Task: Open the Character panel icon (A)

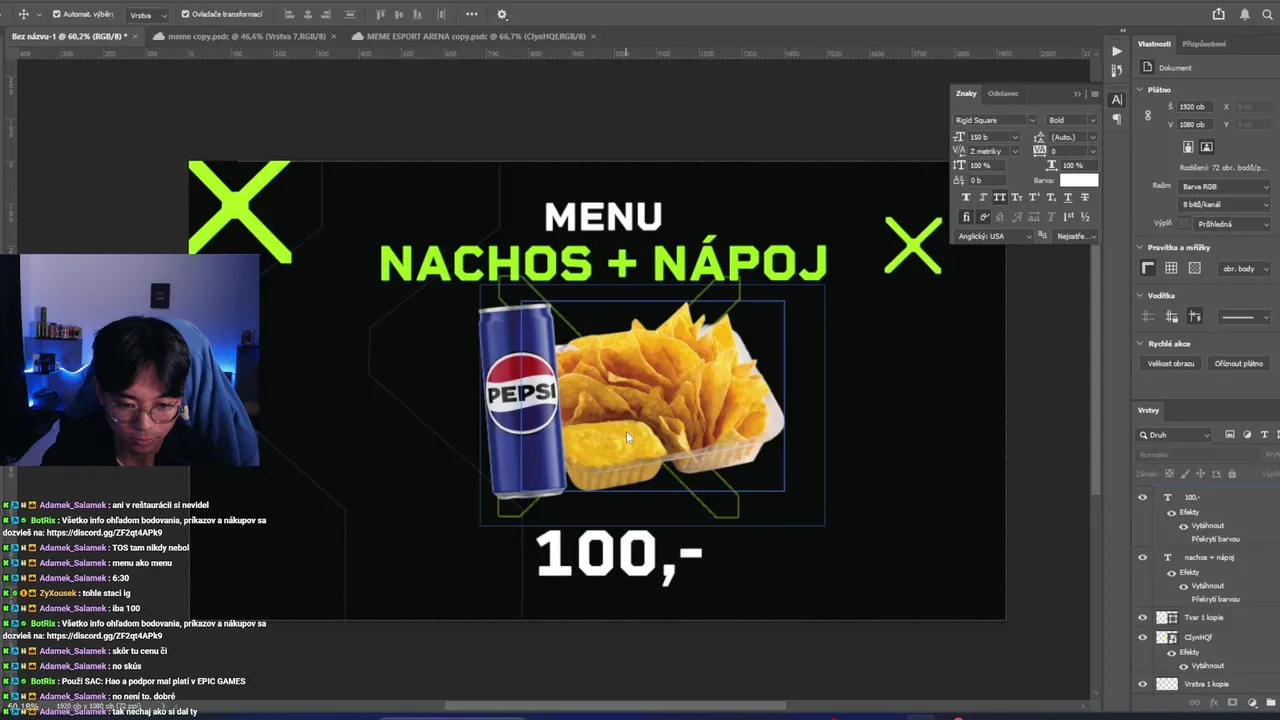Action: point(1117,99)
